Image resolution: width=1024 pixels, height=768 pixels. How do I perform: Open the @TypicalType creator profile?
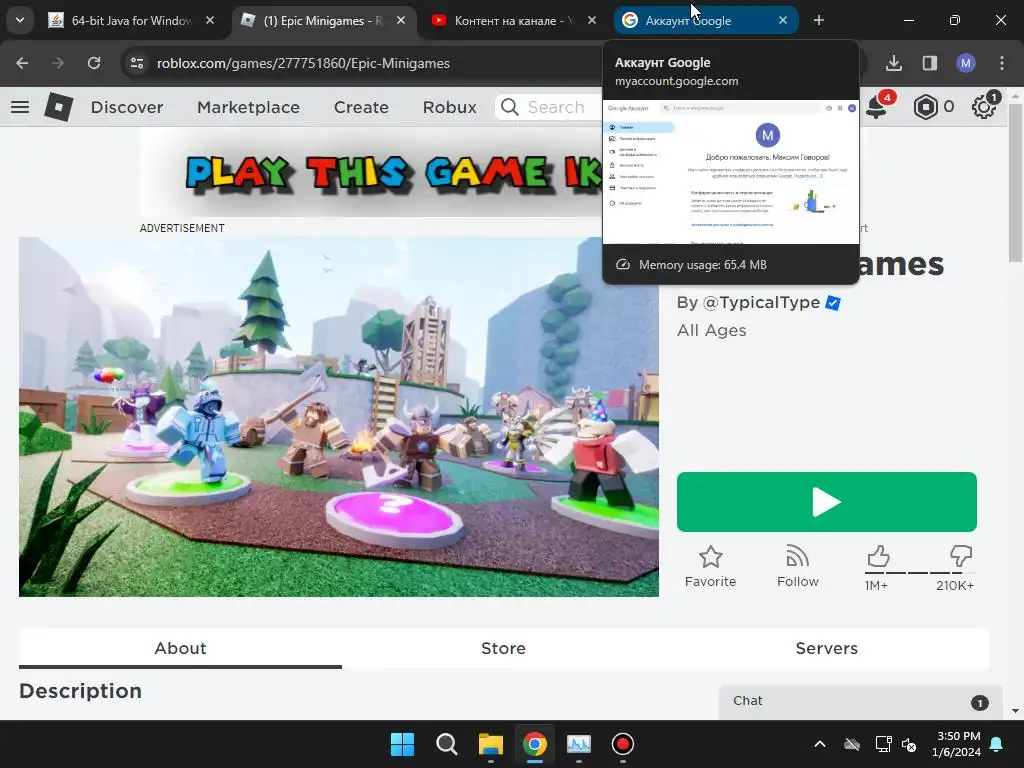(761, 302)
